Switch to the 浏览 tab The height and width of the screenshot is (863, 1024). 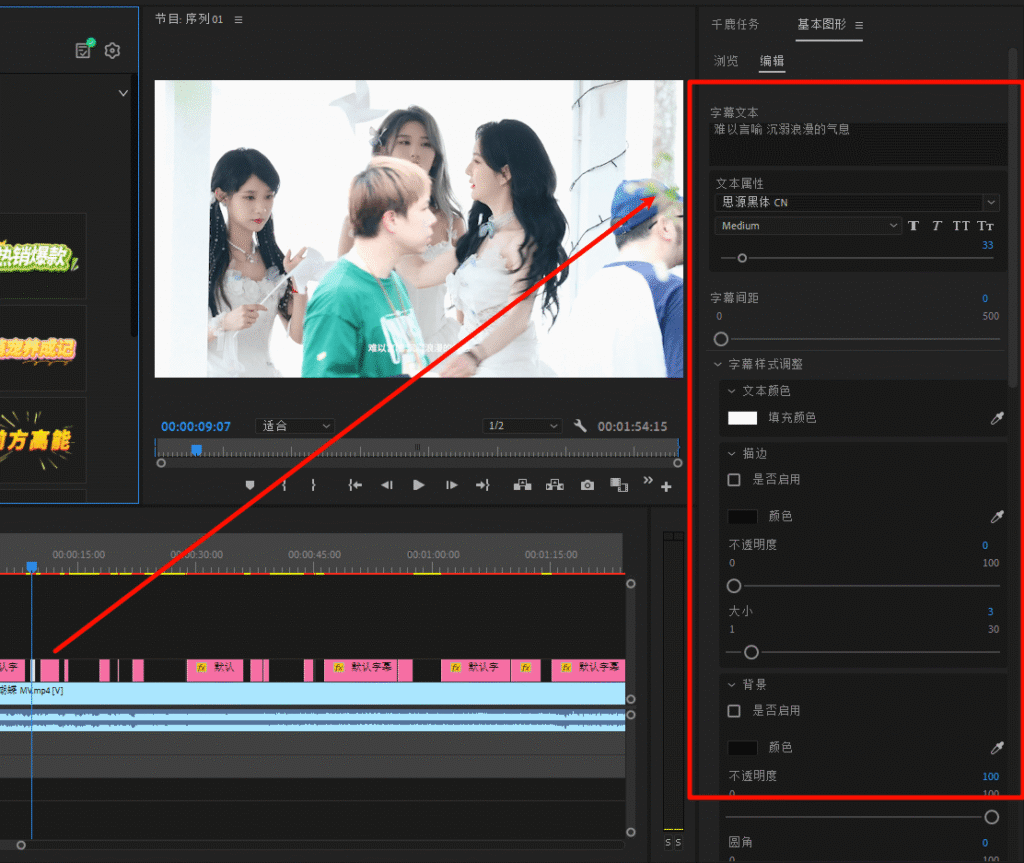point(727,61)
